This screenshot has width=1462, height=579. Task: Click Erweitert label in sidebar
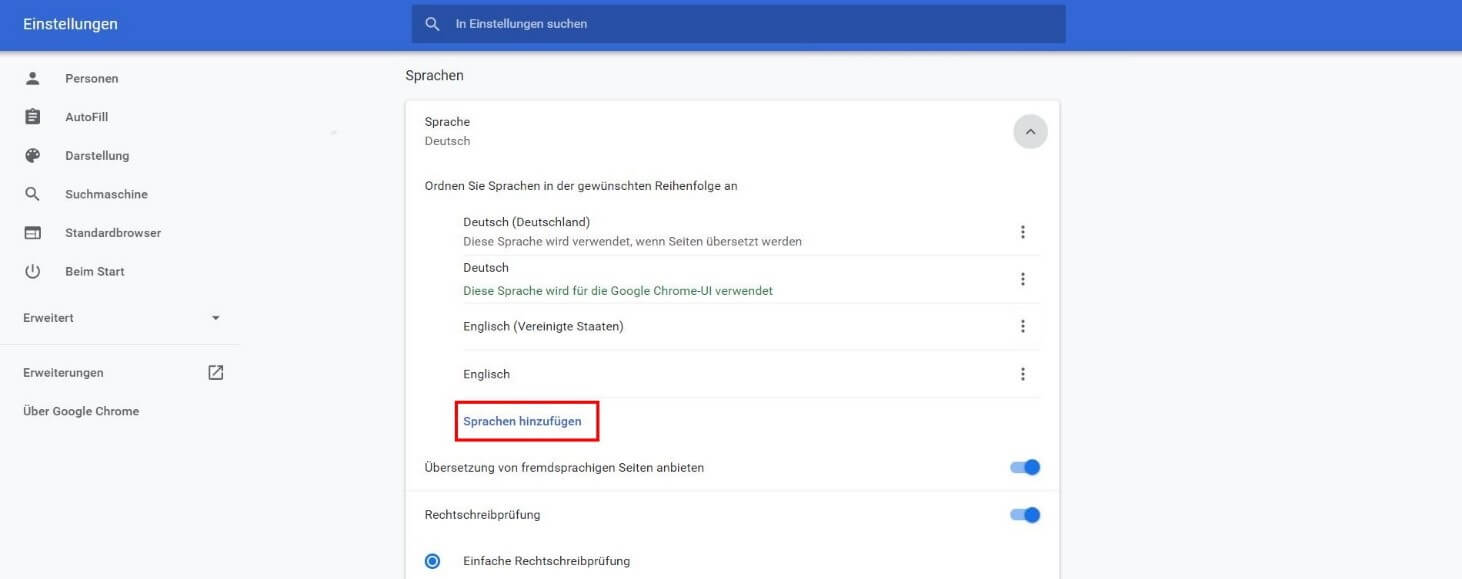pyautogui.click(x=48, y=318)
